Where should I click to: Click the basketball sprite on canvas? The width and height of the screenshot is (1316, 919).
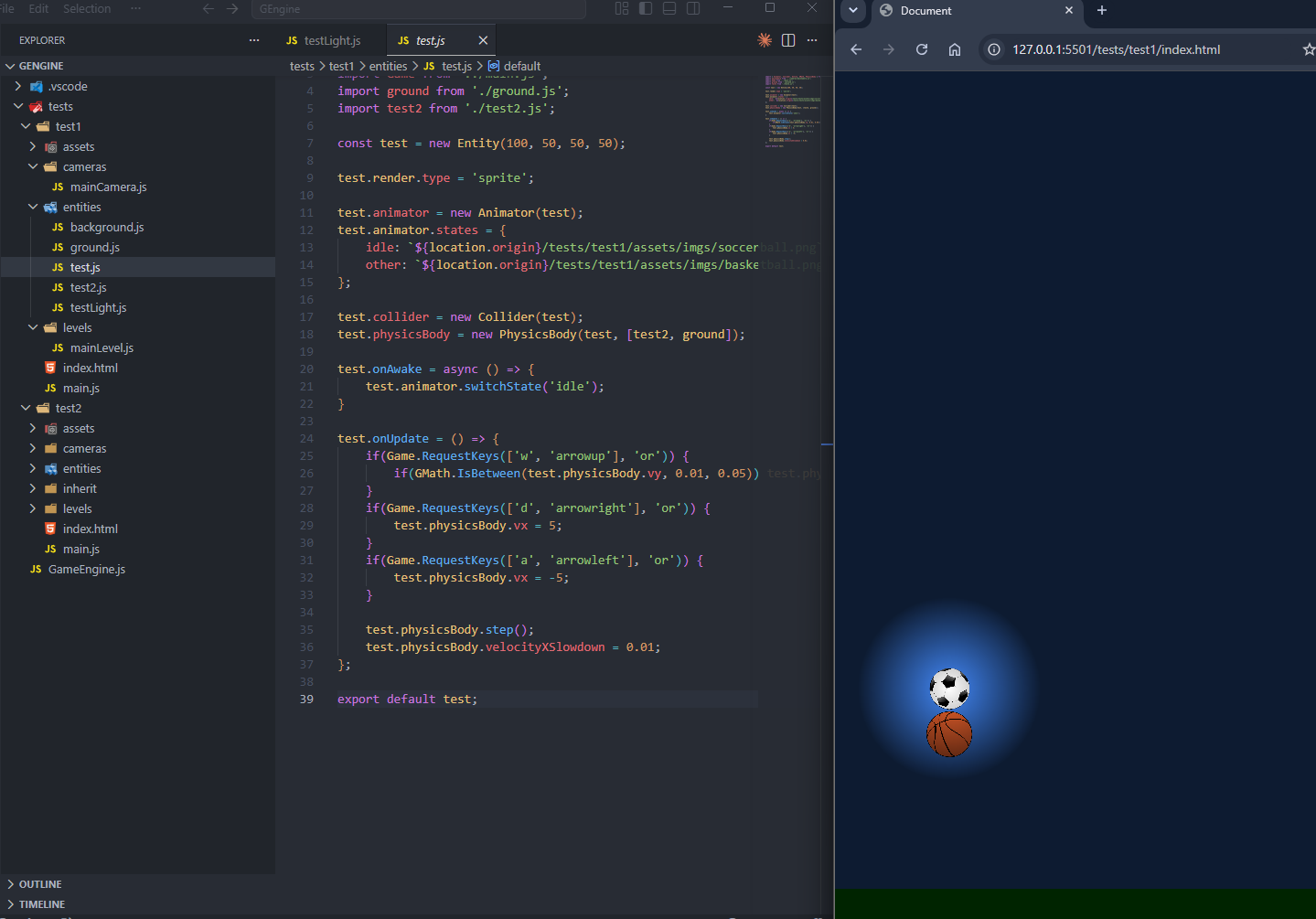pos(949,734)
